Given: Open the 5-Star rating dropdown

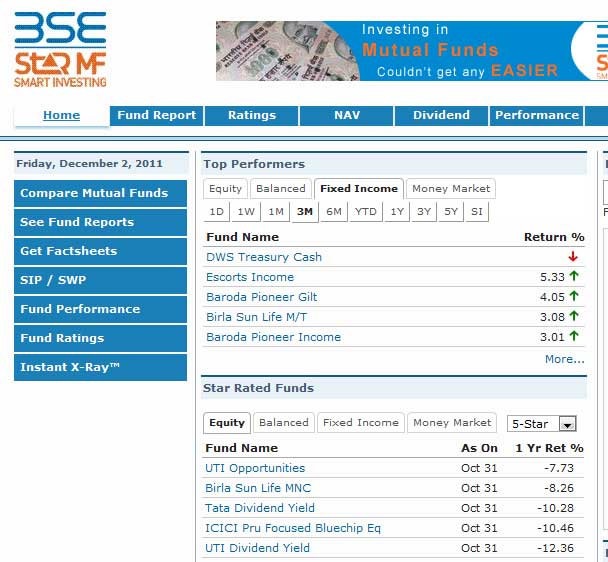Looking at the screenshot, I should pos(542,424).
